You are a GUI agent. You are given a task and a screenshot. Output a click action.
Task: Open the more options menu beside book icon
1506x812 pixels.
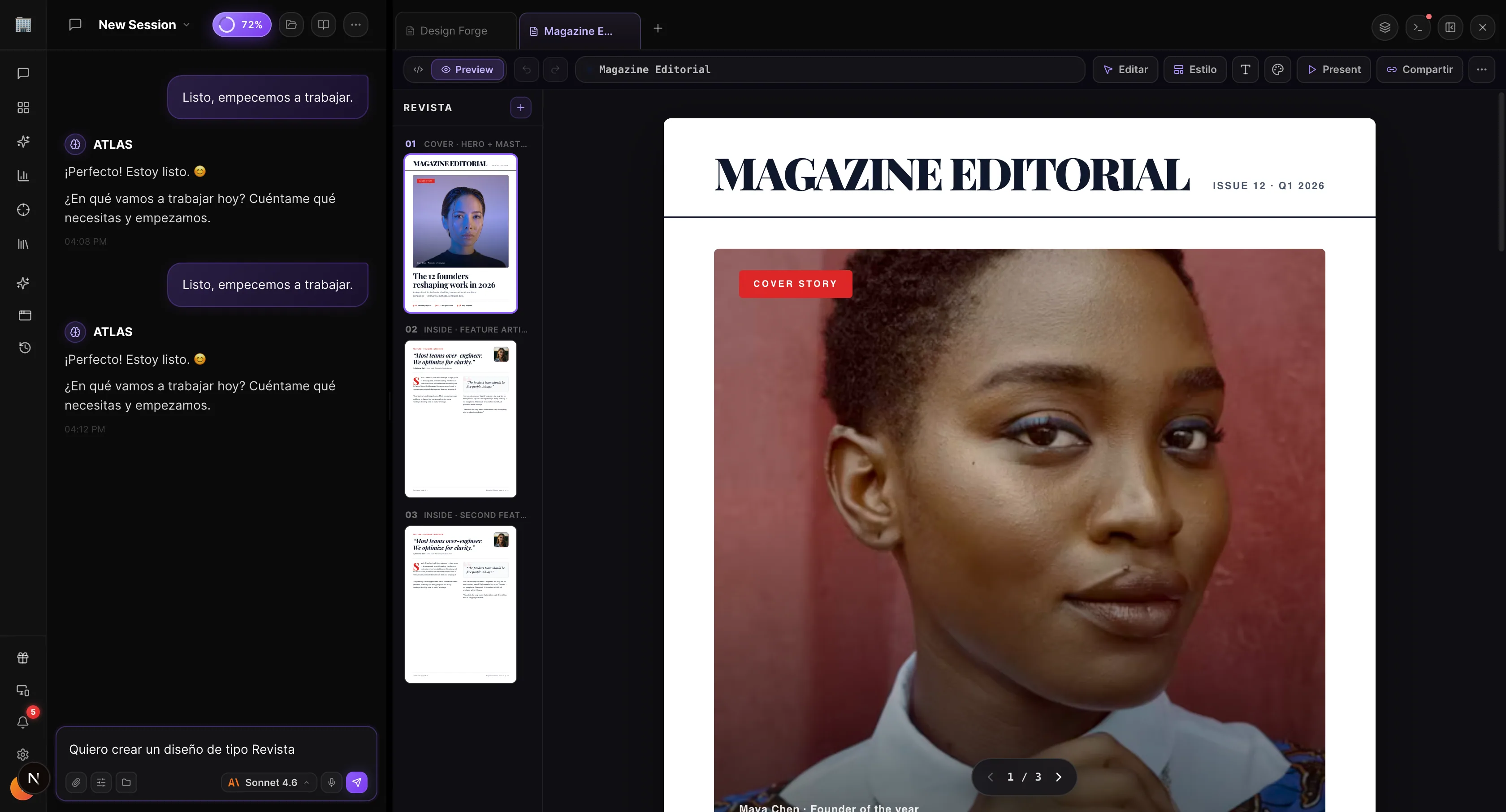point(355,25)
